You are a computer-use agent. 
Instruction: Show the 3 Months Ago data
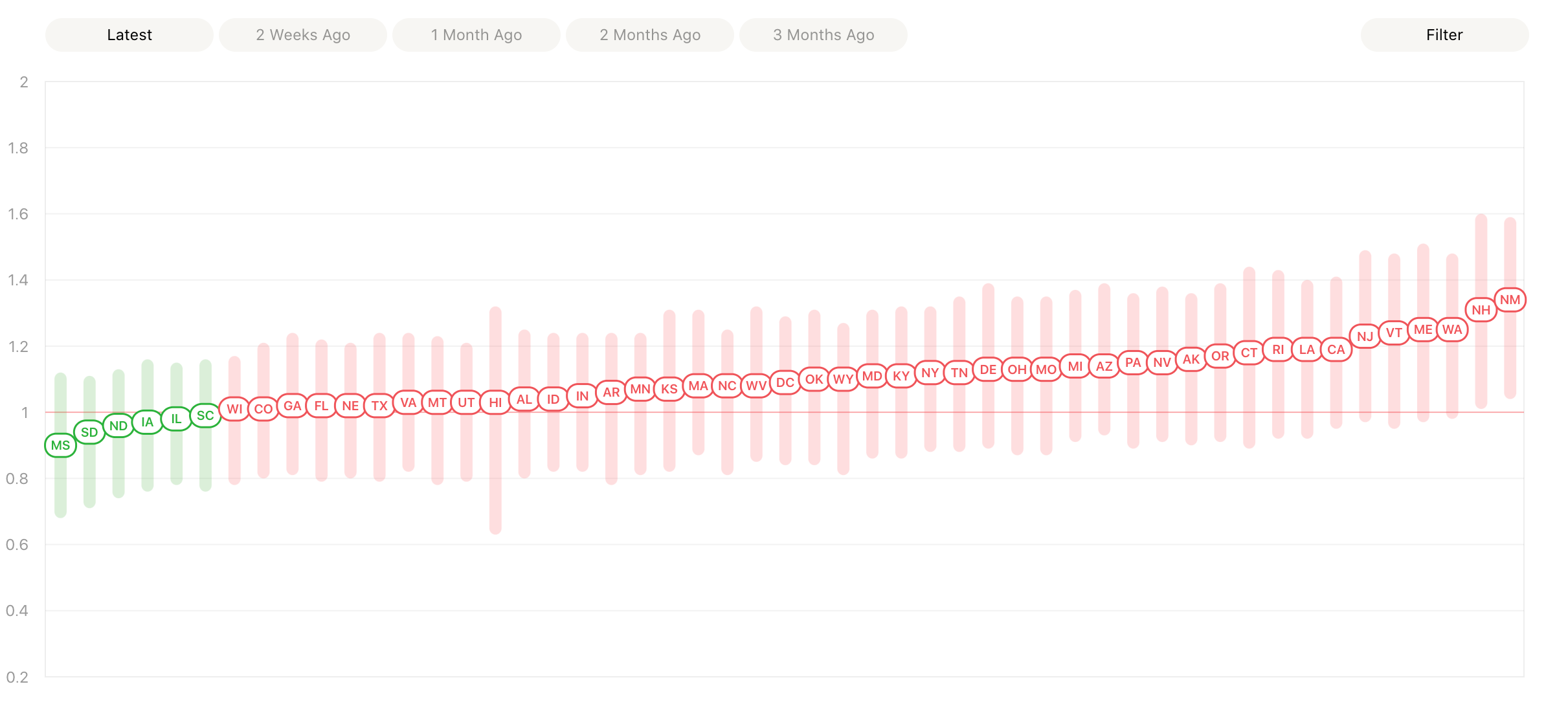coord(823,35)
